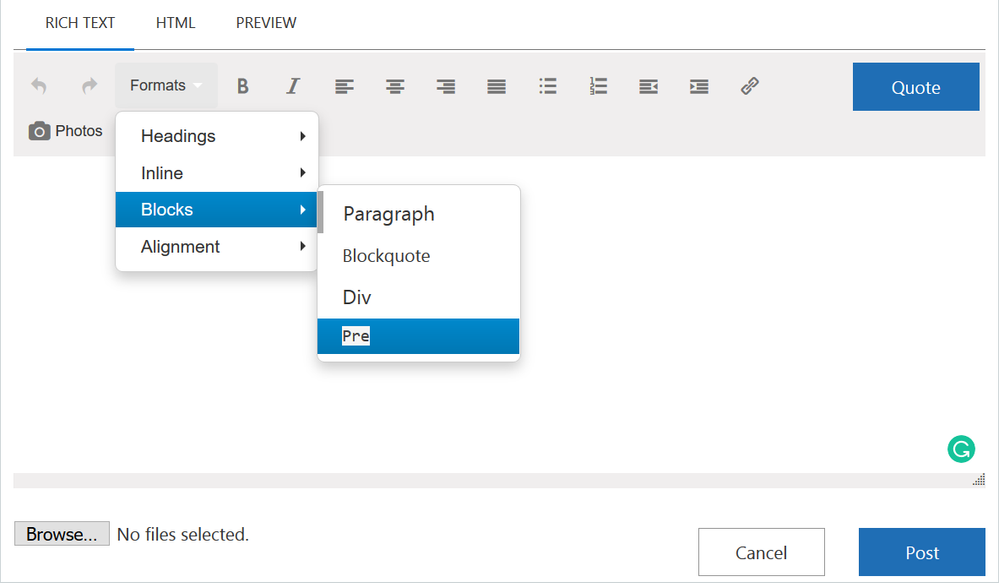This screenshot has height=583, width=999.
Task: Choose Div block format
Action: (421, 297)
